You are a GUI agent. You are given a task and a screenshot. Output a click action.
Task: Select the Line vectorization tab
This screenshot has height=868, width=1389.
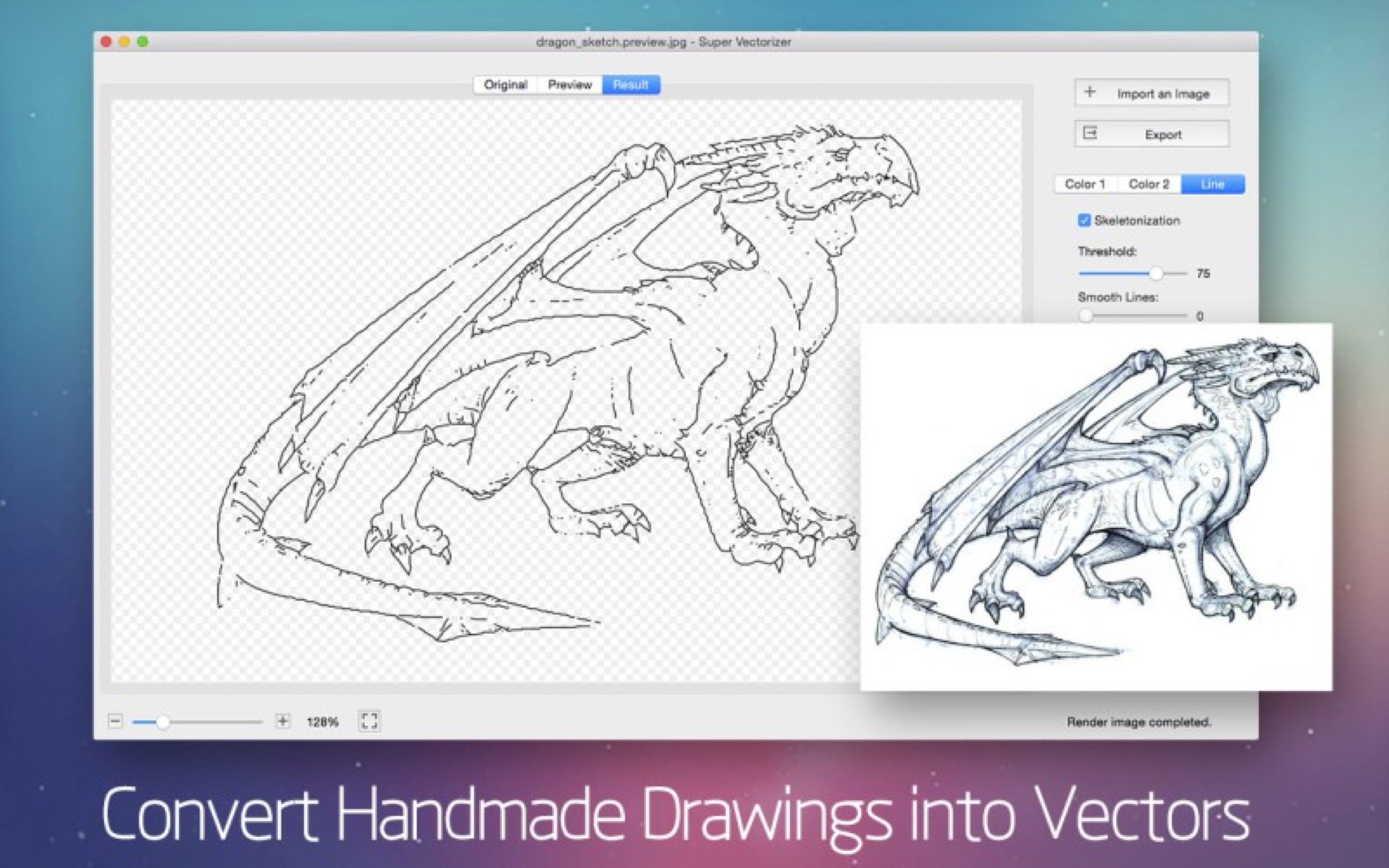(x=1212, y=185)
